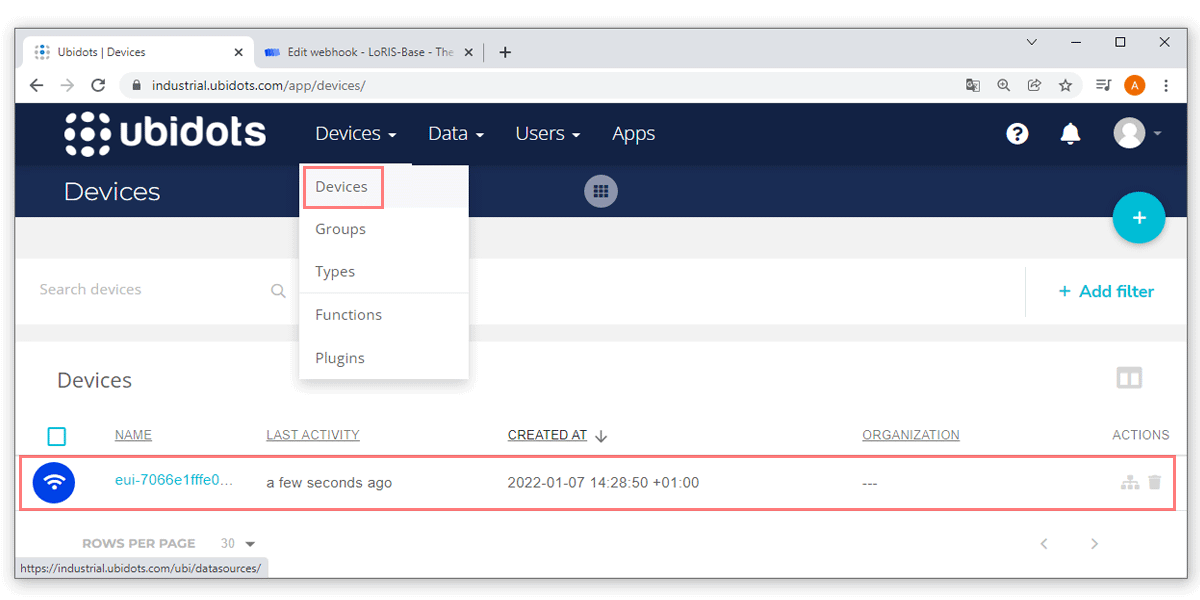
Task: Go to next page arrow
Action: [x=1094, y=544]
